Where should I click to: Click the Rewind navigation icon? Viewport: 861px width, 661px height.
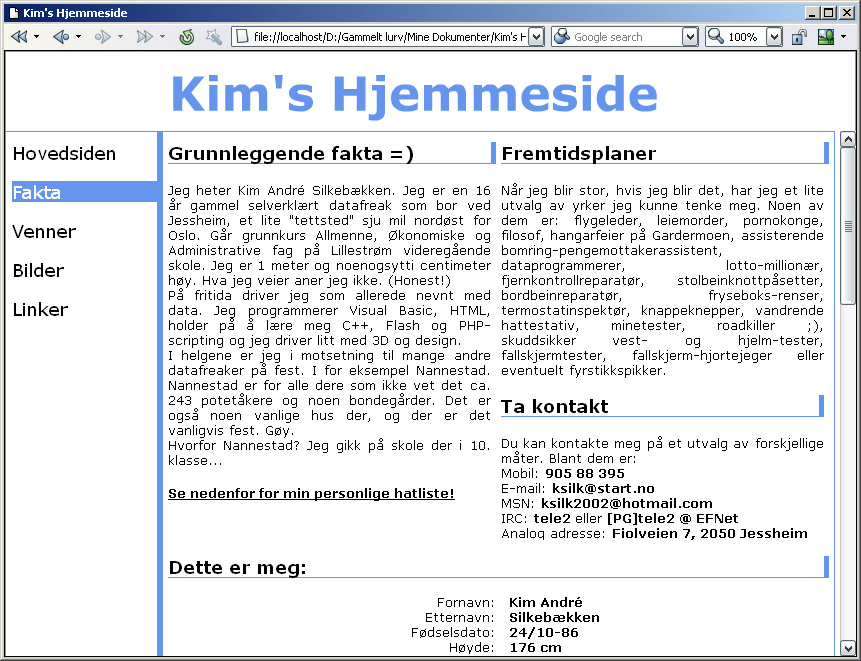(x=19, y=37)
